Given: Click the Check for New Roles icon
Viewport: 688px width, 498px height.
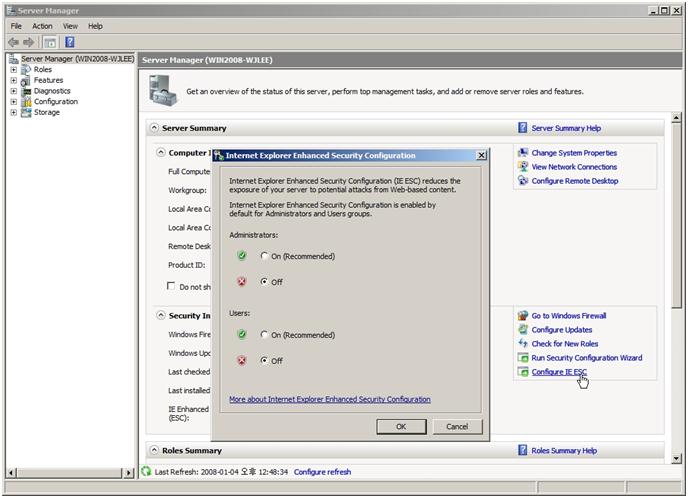Looking at the screenshot, I should click(x=523, y=344).
